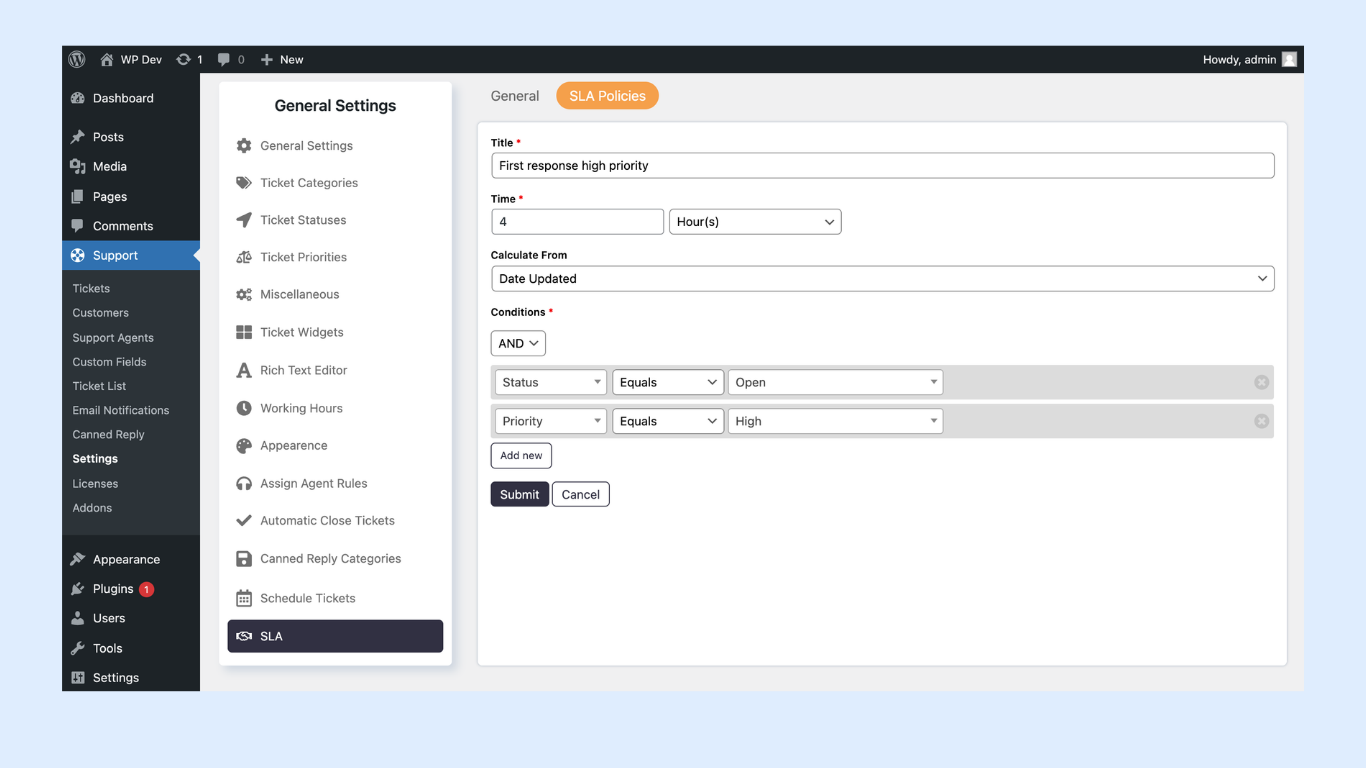Expand the Calculate From dropdown
This screenshot has width=1366, height=768.
(x=882, y=279)
